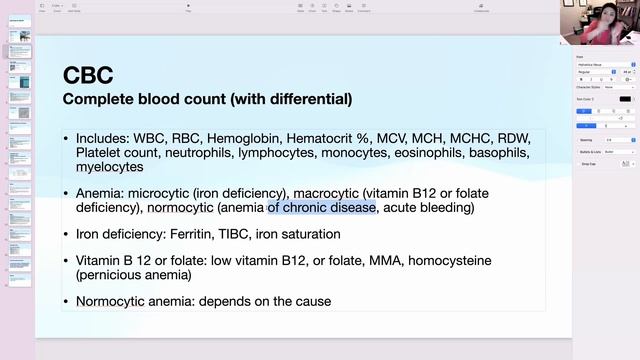Click the Add Slide toolbar button

[x=74, y=7]
